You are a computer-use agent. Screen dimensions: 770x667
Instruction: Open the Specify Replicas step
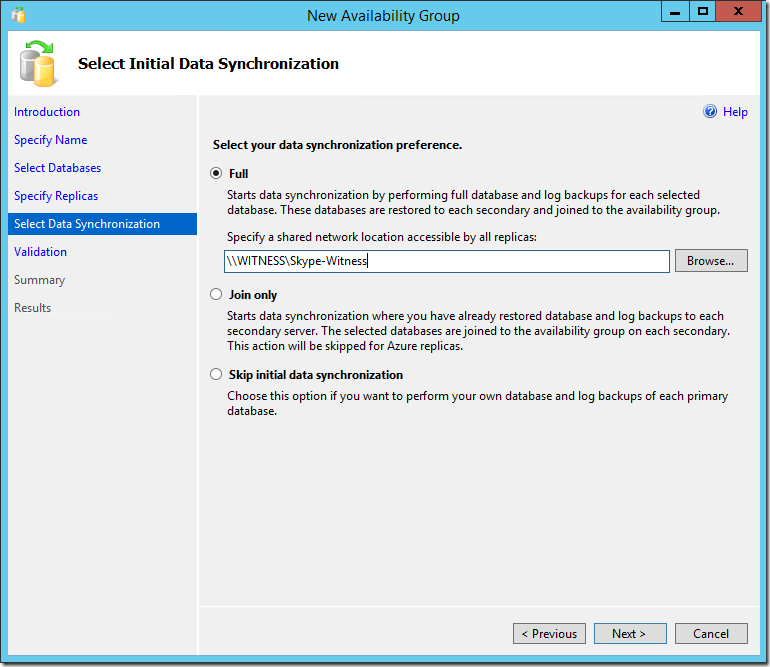tap(56, 196)
